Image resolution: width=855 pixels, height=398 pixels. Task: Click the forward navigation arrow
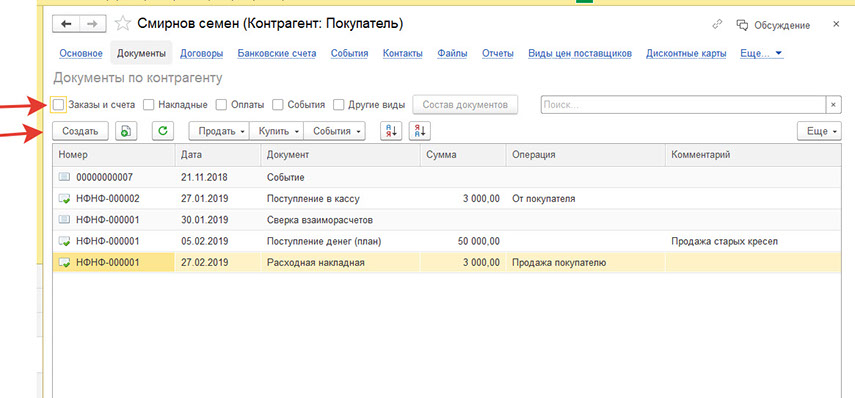[x=93, y=23]
